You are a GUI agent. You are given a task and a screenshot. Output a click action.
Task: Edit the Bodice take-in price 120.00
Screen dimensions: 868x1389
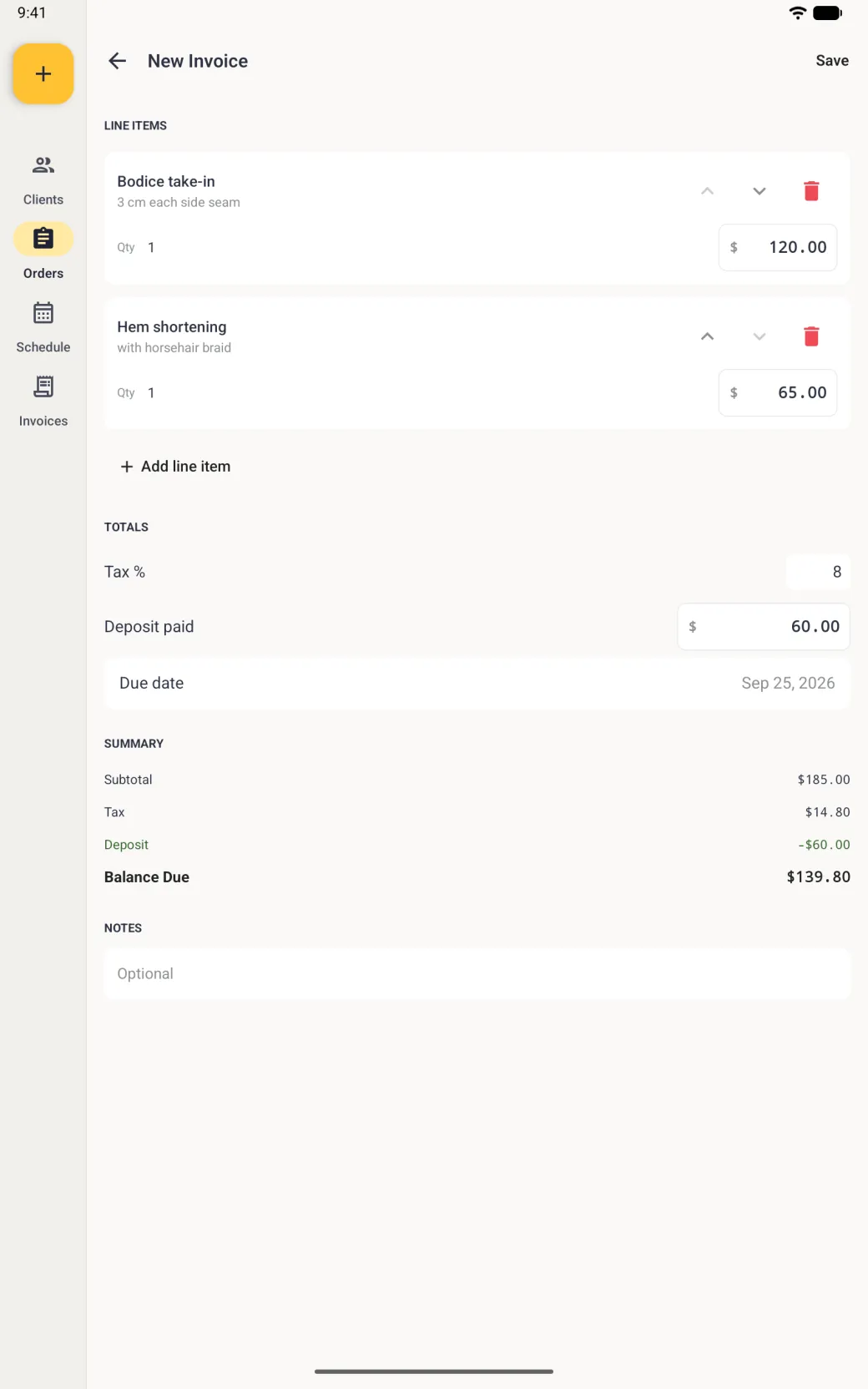778,247
